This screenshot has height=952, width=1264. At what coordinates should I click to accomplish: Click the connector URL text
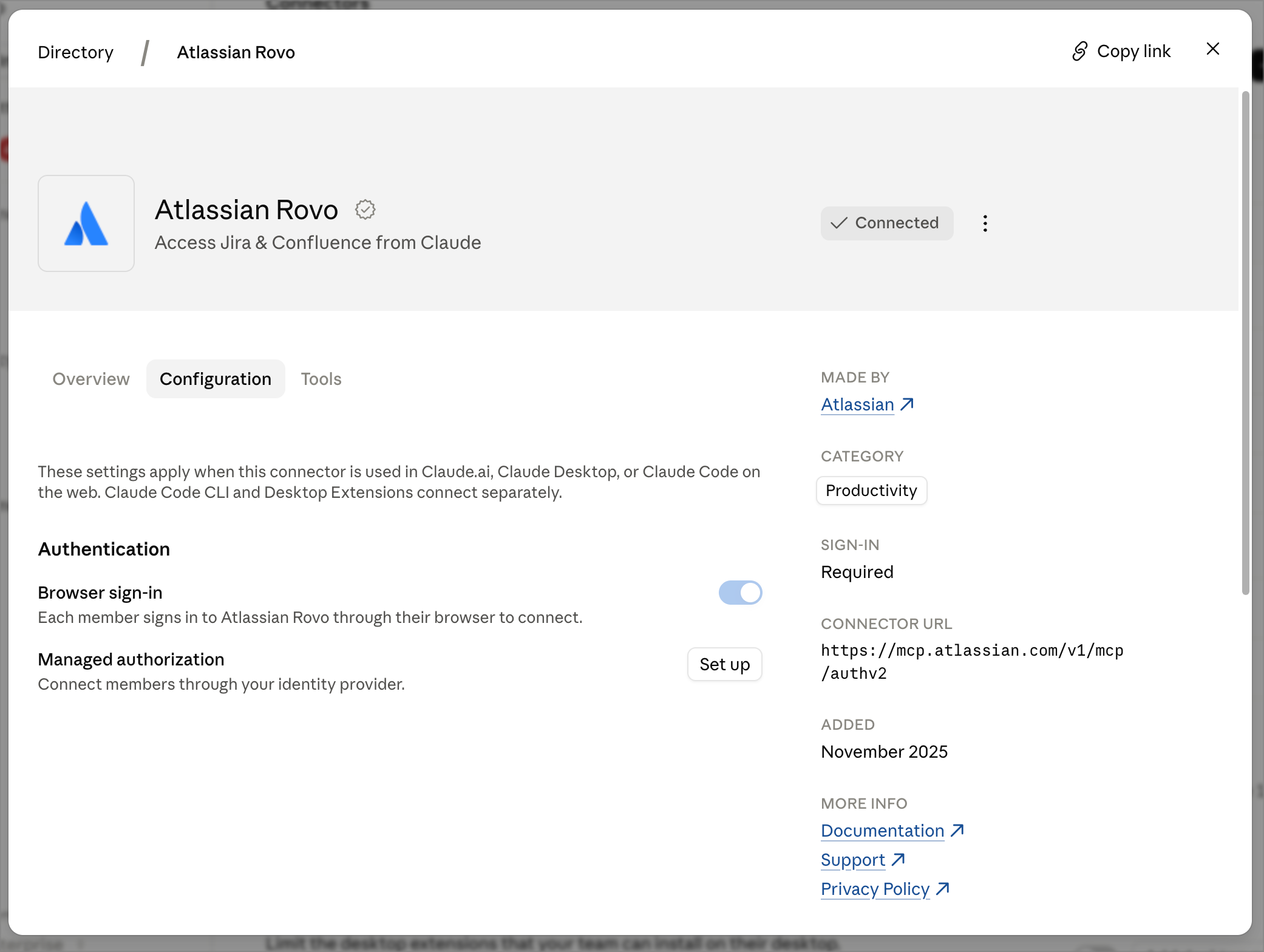972,662
